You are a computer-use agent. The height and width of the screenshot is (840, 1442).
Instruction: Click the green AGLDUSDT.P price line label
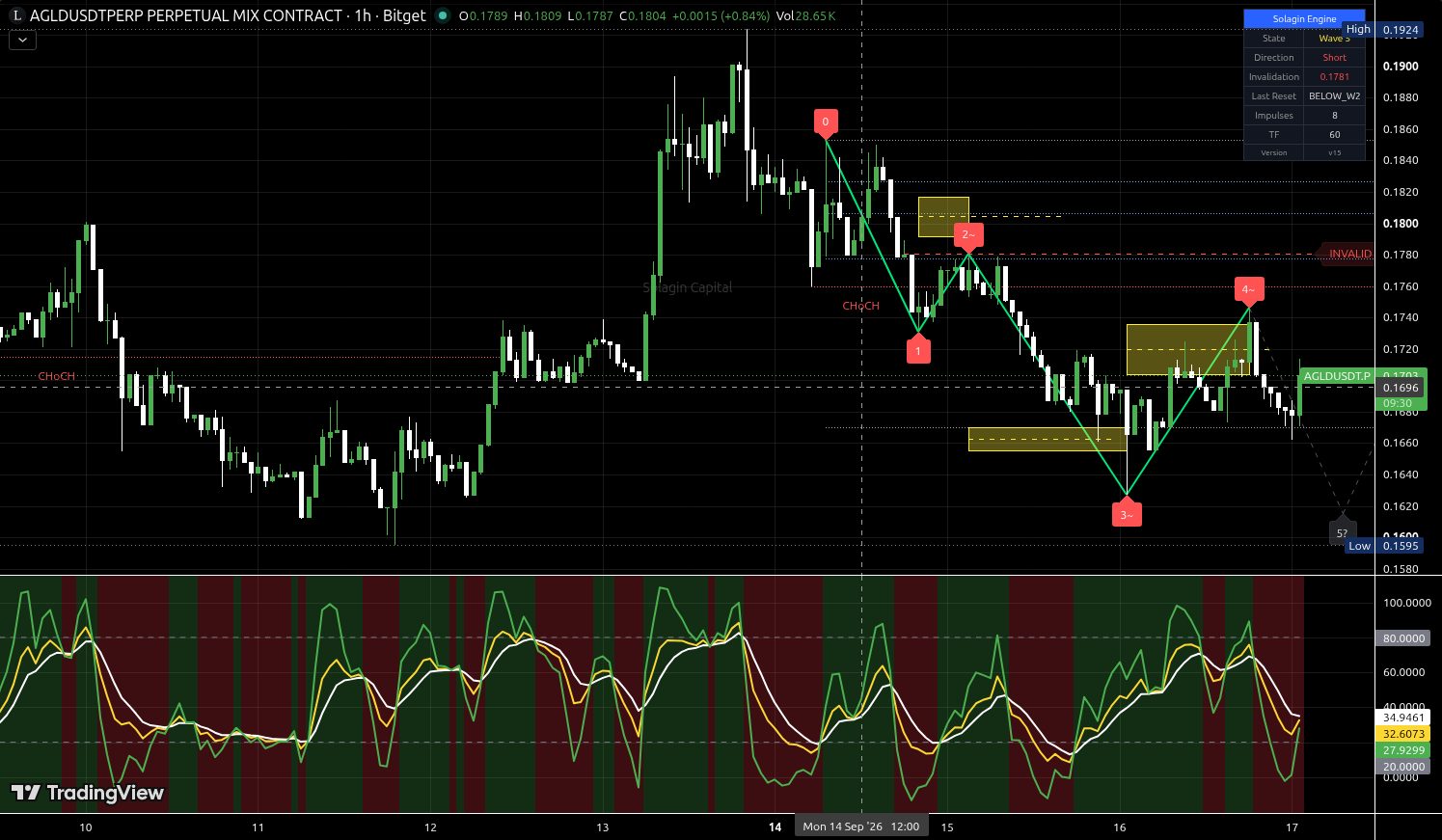(x=1337, y=376)
